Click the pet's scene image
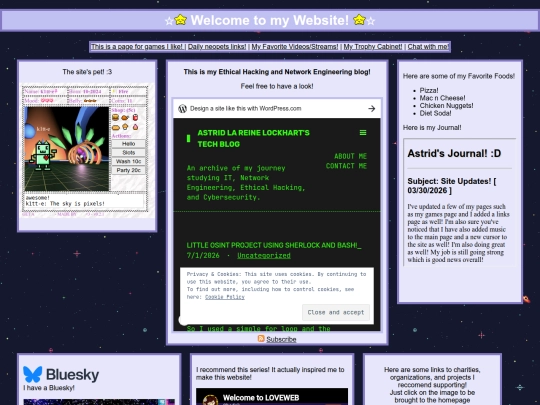 click(67, 149)
